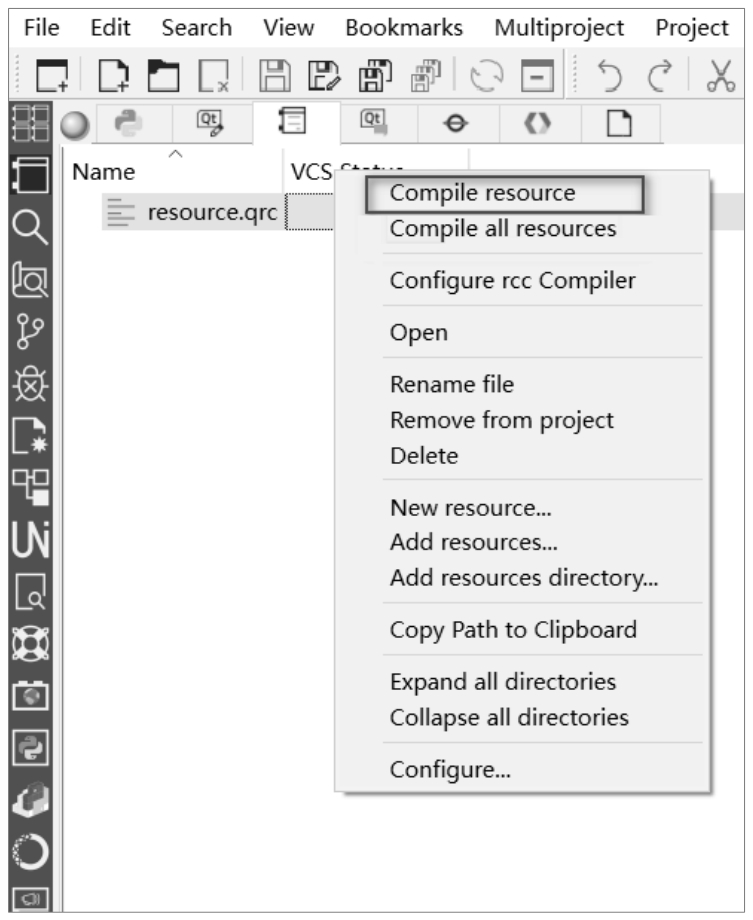
Task: Choose Compile all resources
Action: point(503,228)
